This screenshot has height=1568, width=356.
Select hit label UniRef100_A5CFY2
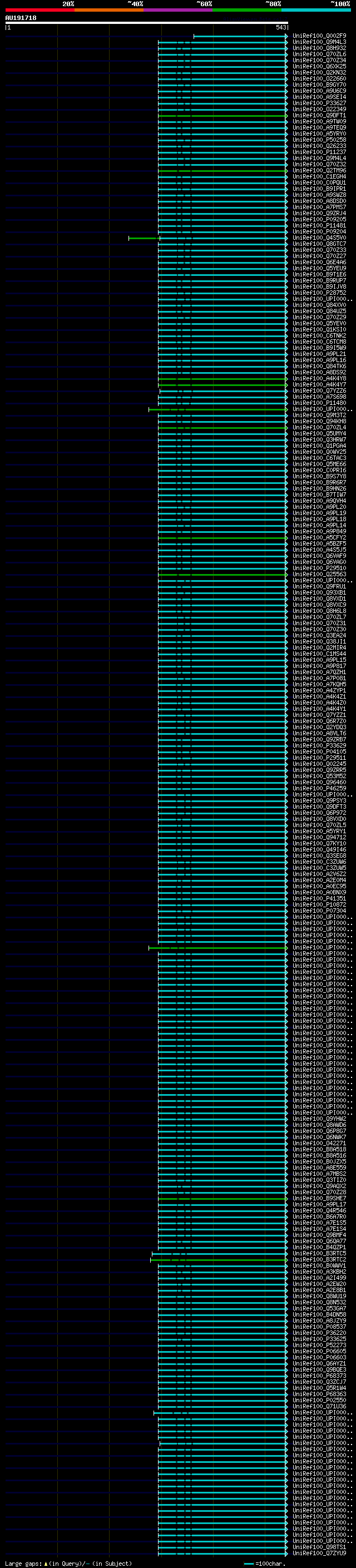click(319, 537)
